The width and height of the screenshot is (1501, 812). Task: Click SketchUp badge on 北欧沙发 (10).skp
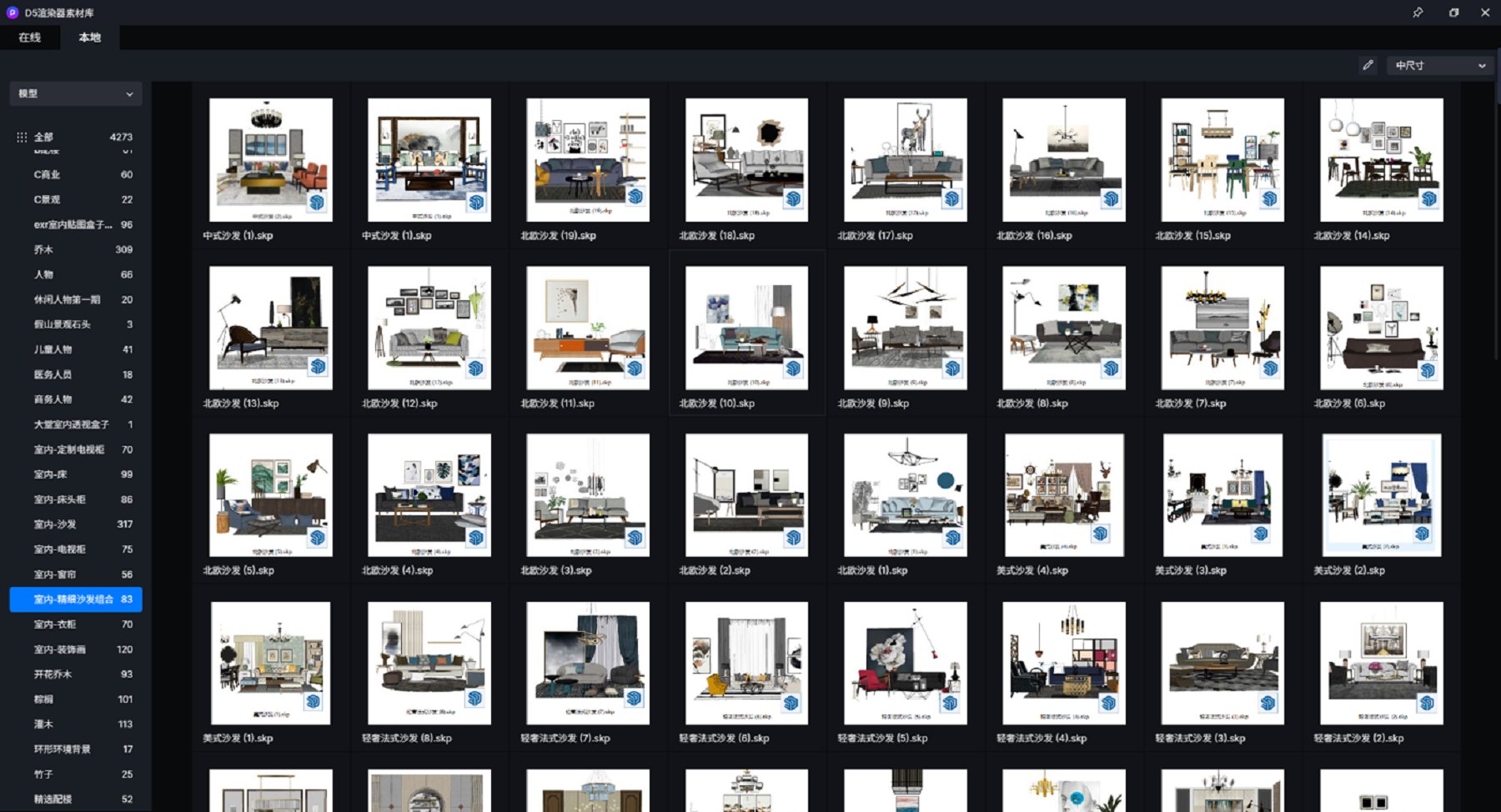tap(793, 368)
